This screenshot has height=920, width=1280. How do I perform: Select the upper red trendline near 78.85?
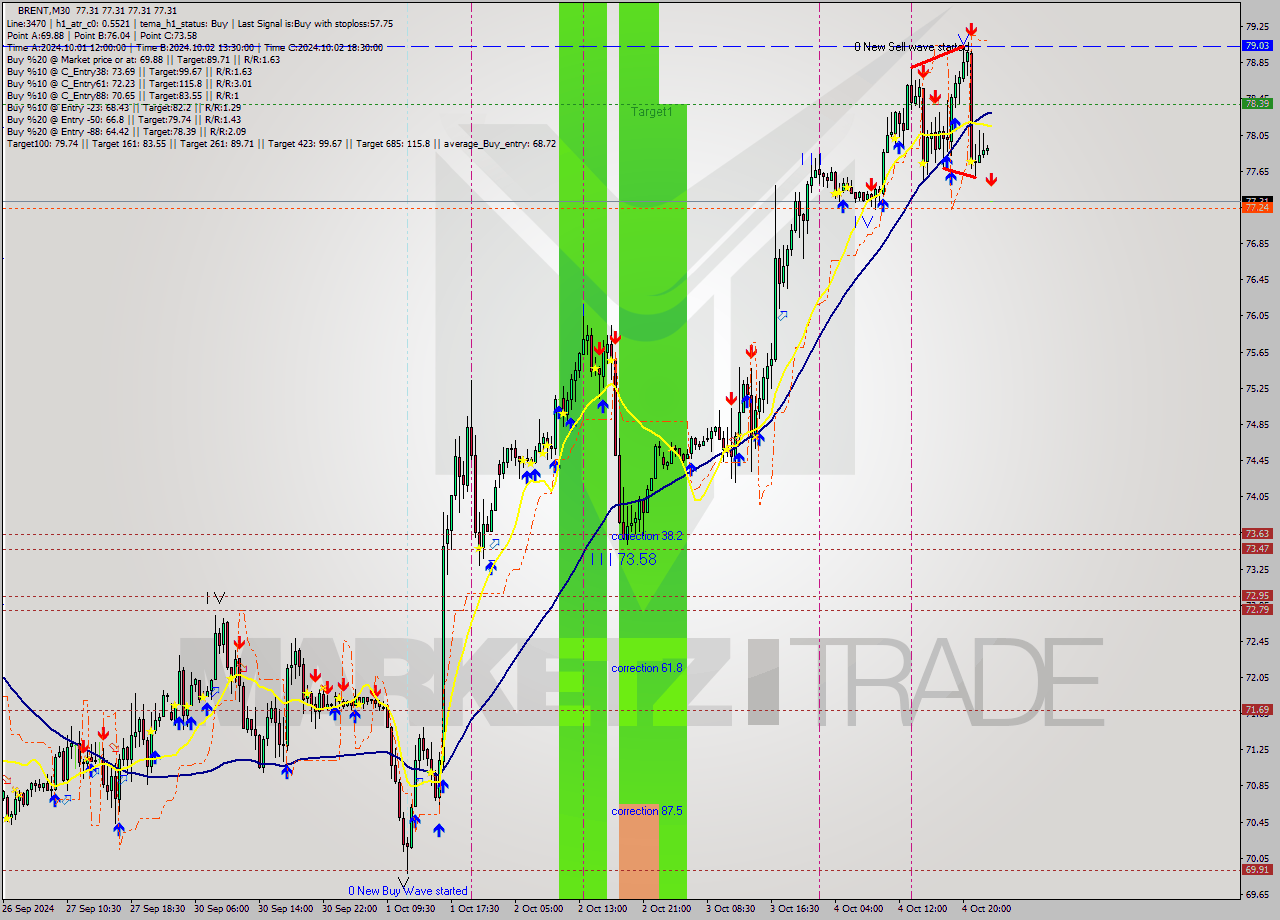pos(938,57)
